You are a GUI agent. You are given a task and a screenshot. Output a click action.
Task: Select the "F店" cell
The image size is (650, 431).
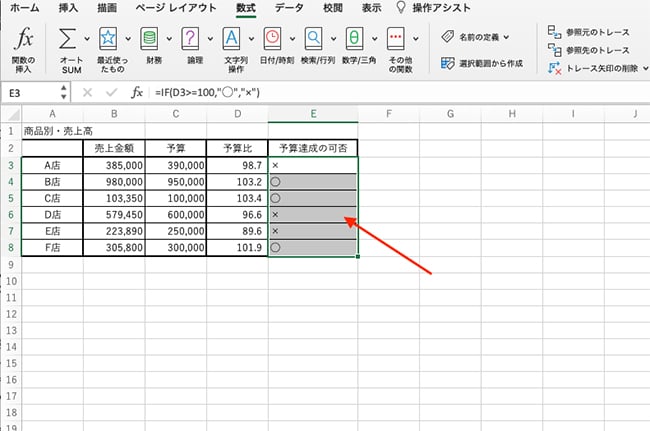tap(52, 247)
